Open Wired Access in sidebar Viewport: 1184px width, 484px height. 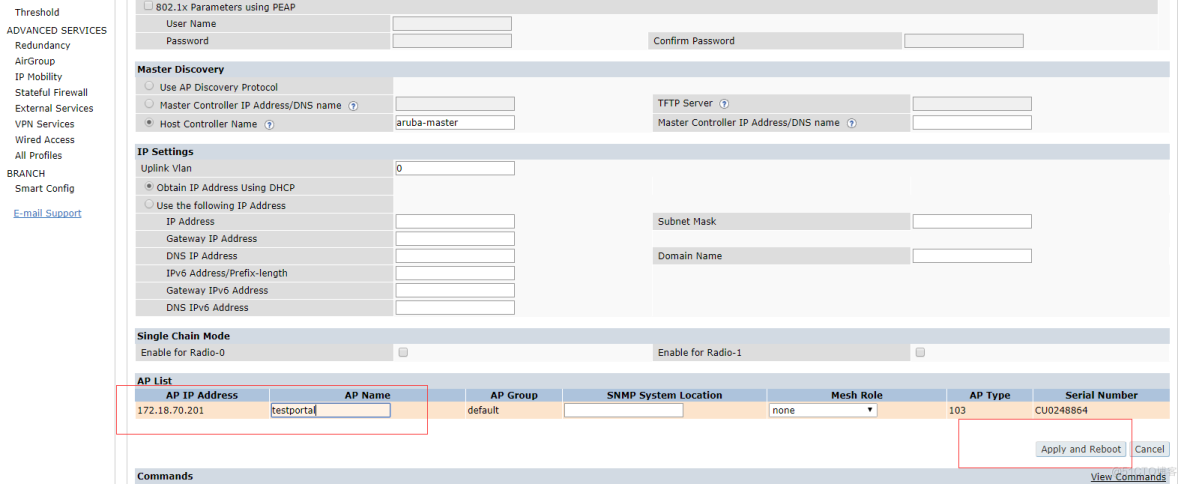click(45, 140)
